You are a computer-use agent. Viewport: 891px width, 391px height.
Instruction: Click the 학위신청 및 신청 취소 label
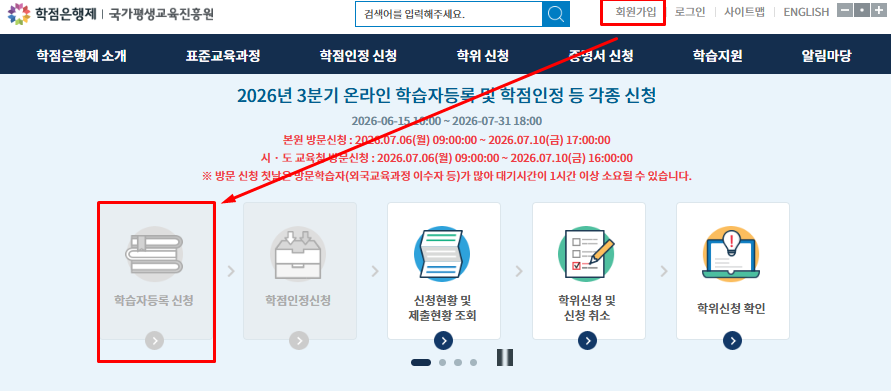tap(587, 308)
